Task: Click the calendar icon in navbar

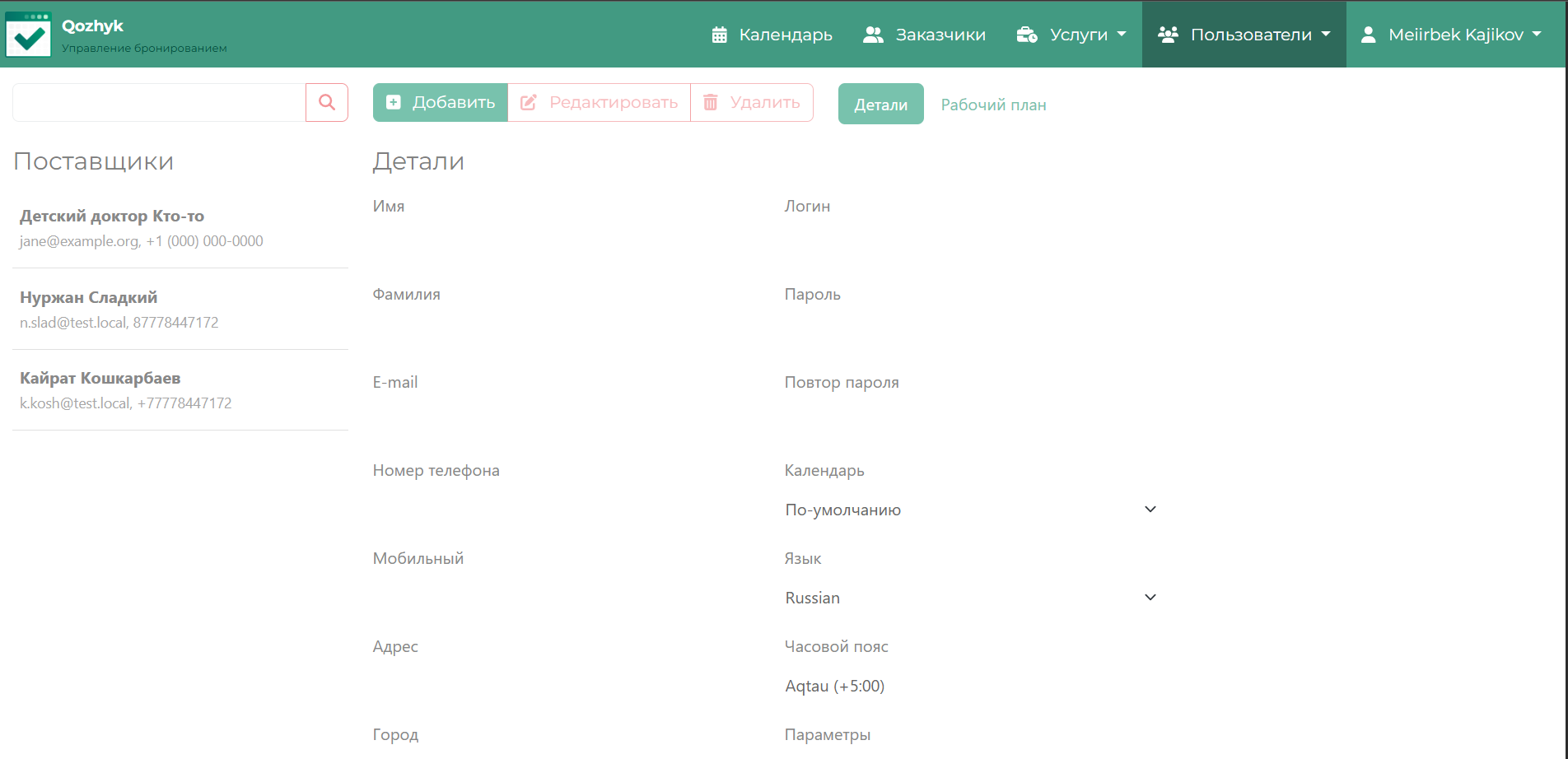Action: pos(719,35)
